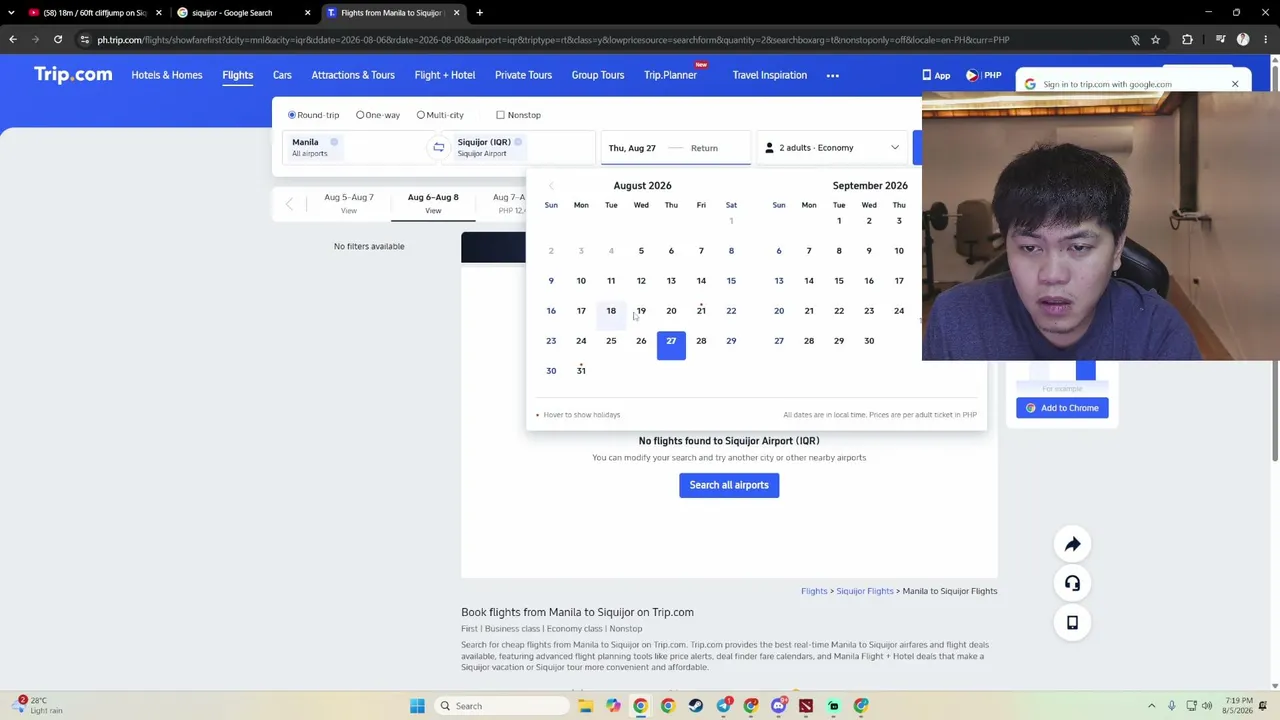The width and height of the screenshot is (1280, 720).
Task: Select the One-way option
Action: pos(378,115)
